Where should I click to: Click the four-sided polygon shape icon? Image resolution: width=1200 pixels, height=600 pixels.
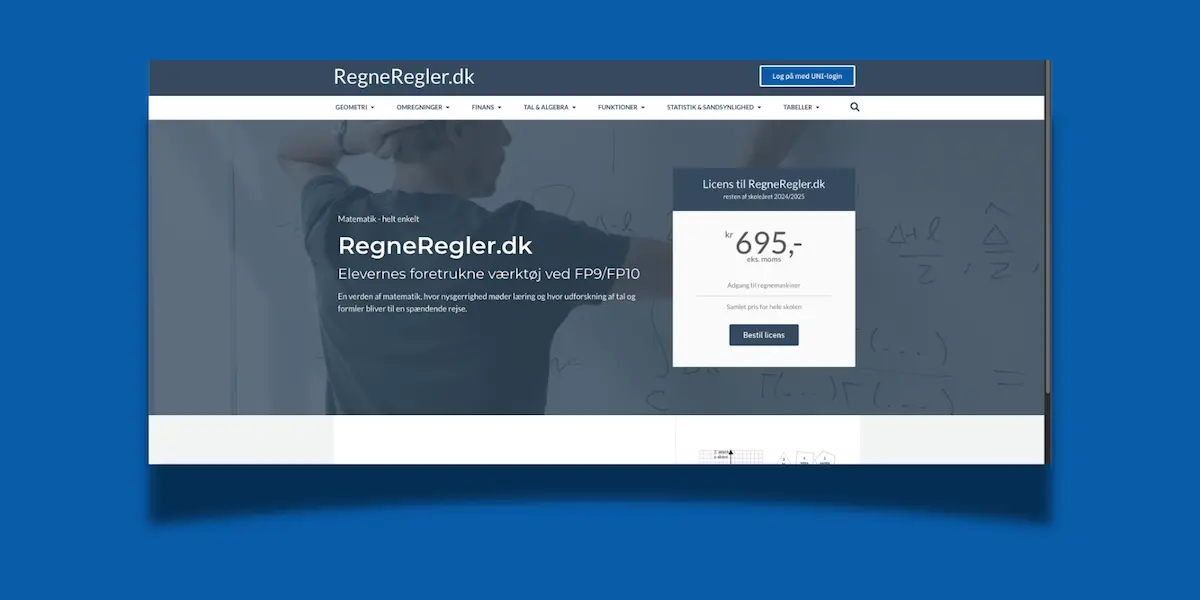[x=804, y=459]
